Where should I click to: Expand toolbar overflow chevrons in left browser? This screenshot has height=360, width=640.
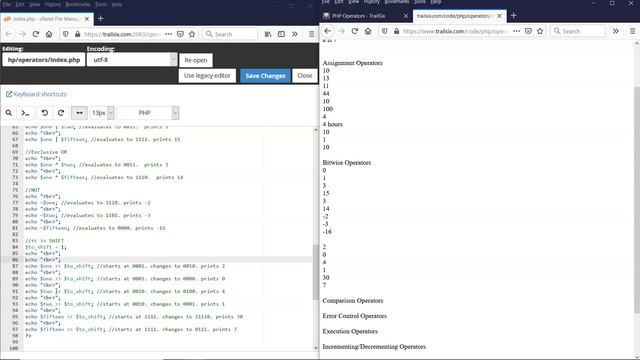click(x=295, y=34)
